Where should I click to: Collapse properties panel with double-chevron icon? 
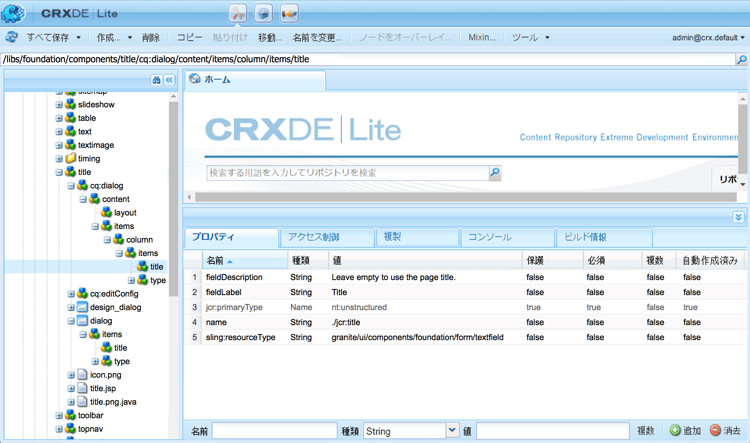pyautogui.click(x=738, y=217)
